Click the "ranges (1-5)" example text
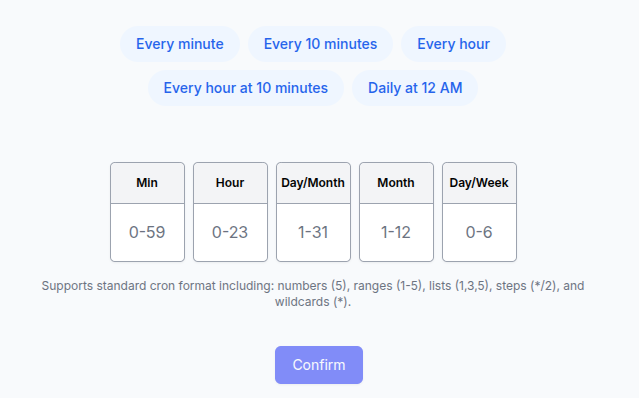Screen dimensions: 639x398 [x=388, y=286]
